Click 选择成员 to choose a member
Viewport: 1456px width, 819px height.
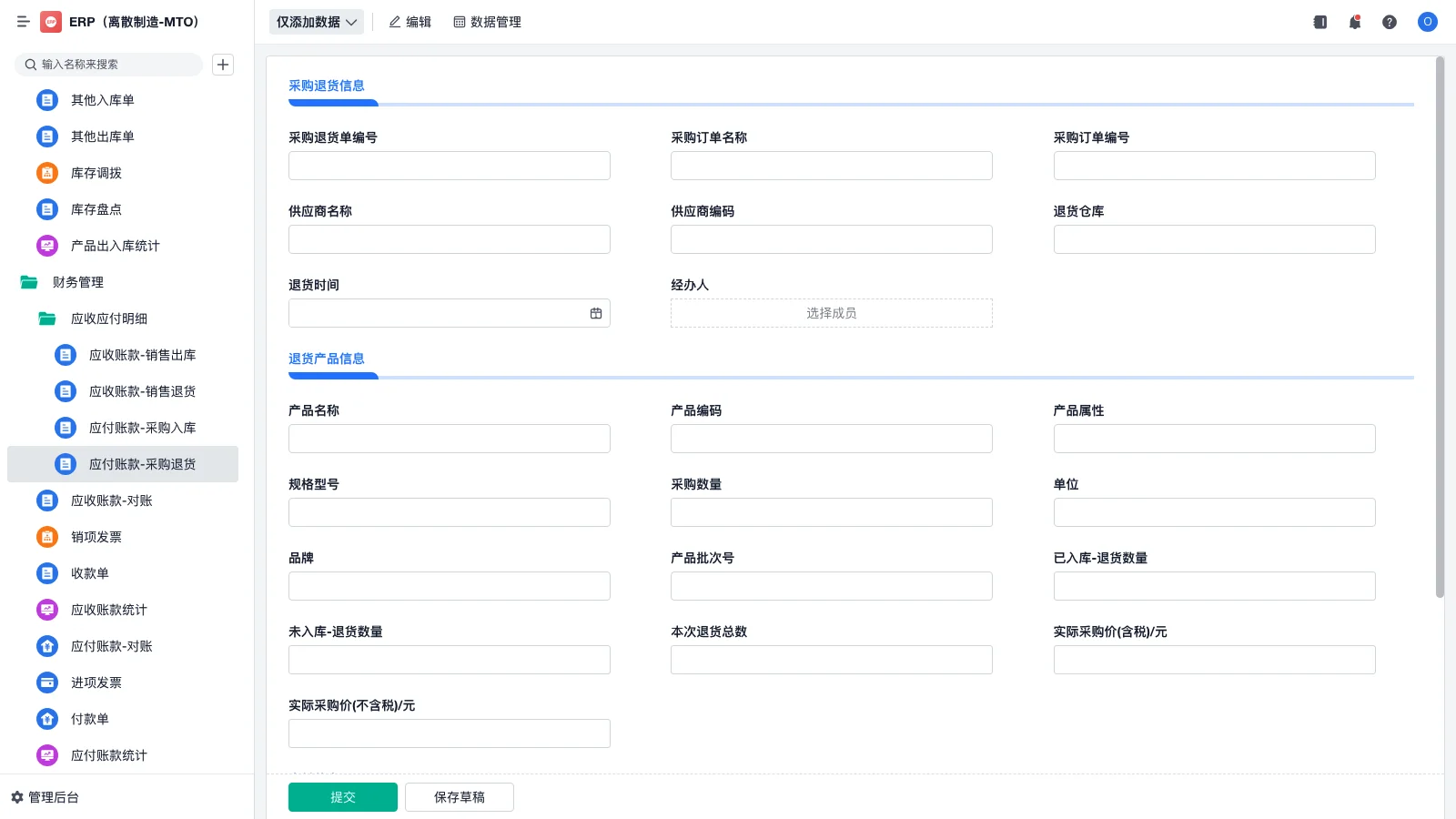(830, 312)
